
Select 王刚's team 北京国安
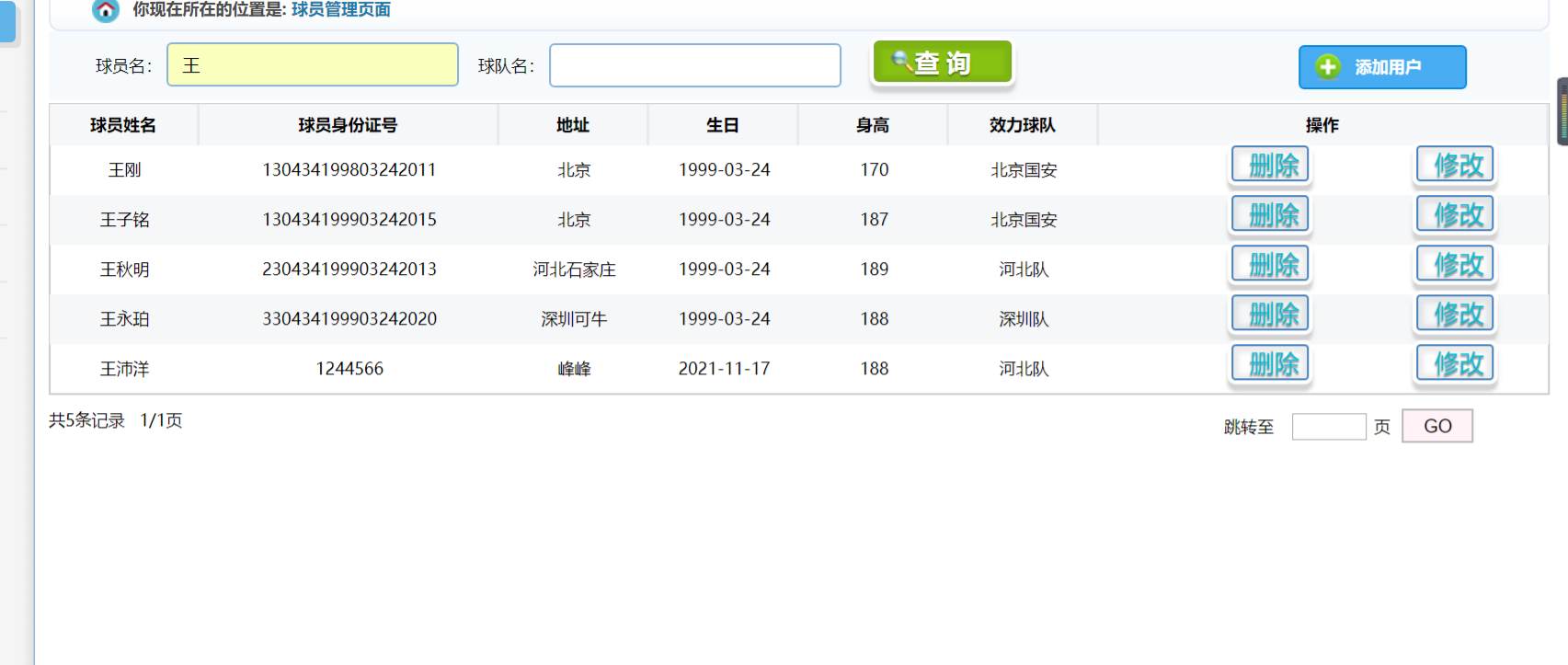coord(1024,170)
